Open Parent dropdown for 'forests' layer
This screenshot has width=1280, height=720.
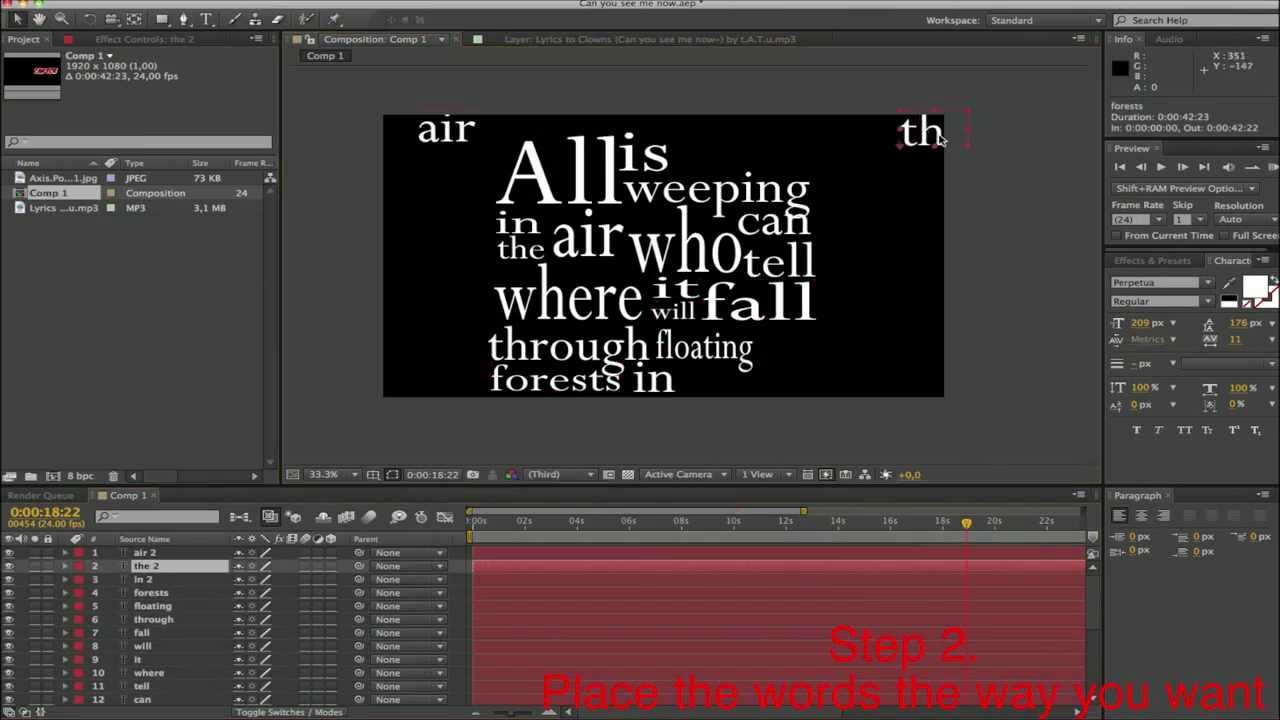pos(408,593)
